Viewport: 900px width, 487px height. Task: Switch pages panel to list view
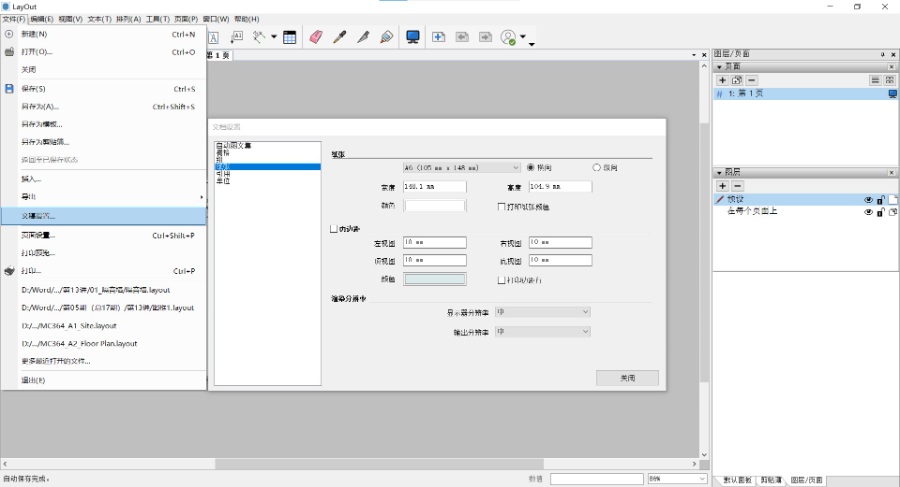coord(875,80)
